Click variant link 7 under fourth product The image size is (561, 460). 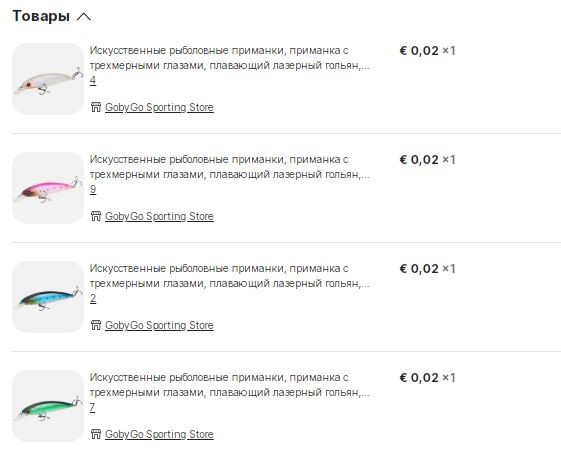tap(93, 407)
